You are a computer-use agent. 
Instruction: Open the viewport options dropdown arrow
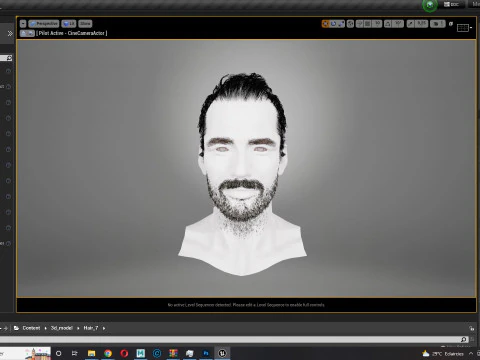[x=23, y=24]
